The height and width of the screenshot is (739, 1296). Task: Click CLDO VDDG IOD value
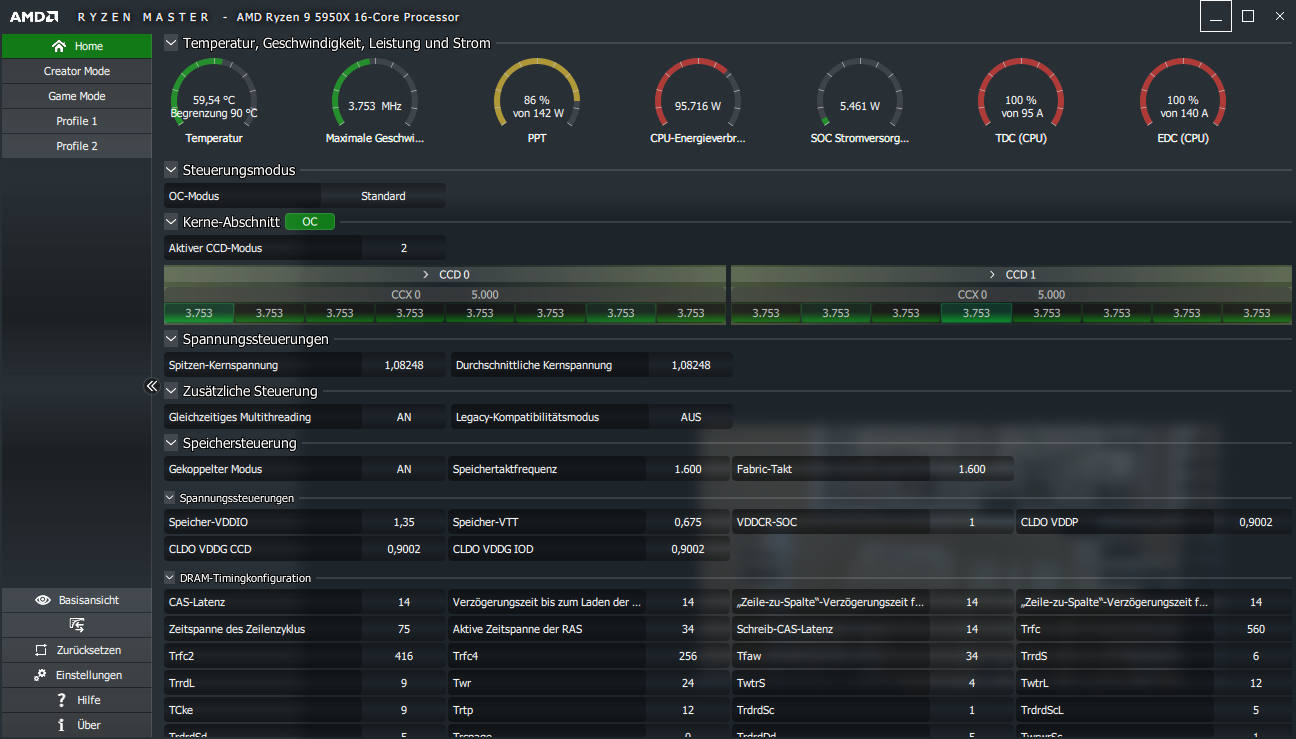pyautogui.click(x=688, y=549)
